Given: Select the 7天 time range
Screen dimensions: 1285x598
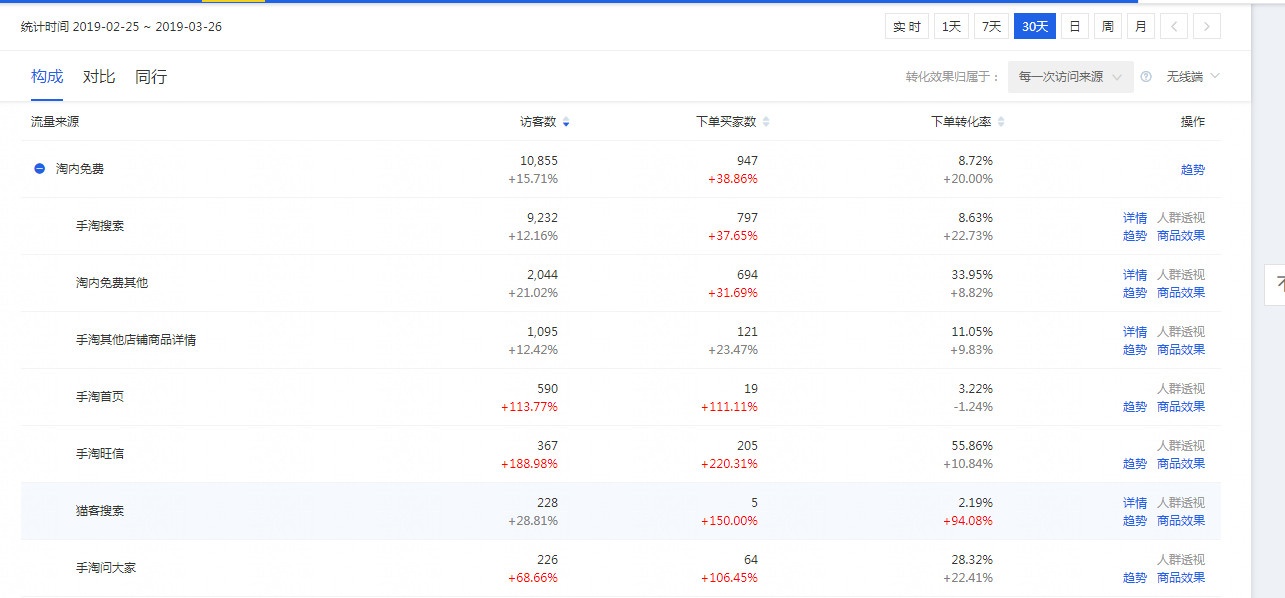Looking at the screenshot, I should pyautogui.click(x=990, y=25).
